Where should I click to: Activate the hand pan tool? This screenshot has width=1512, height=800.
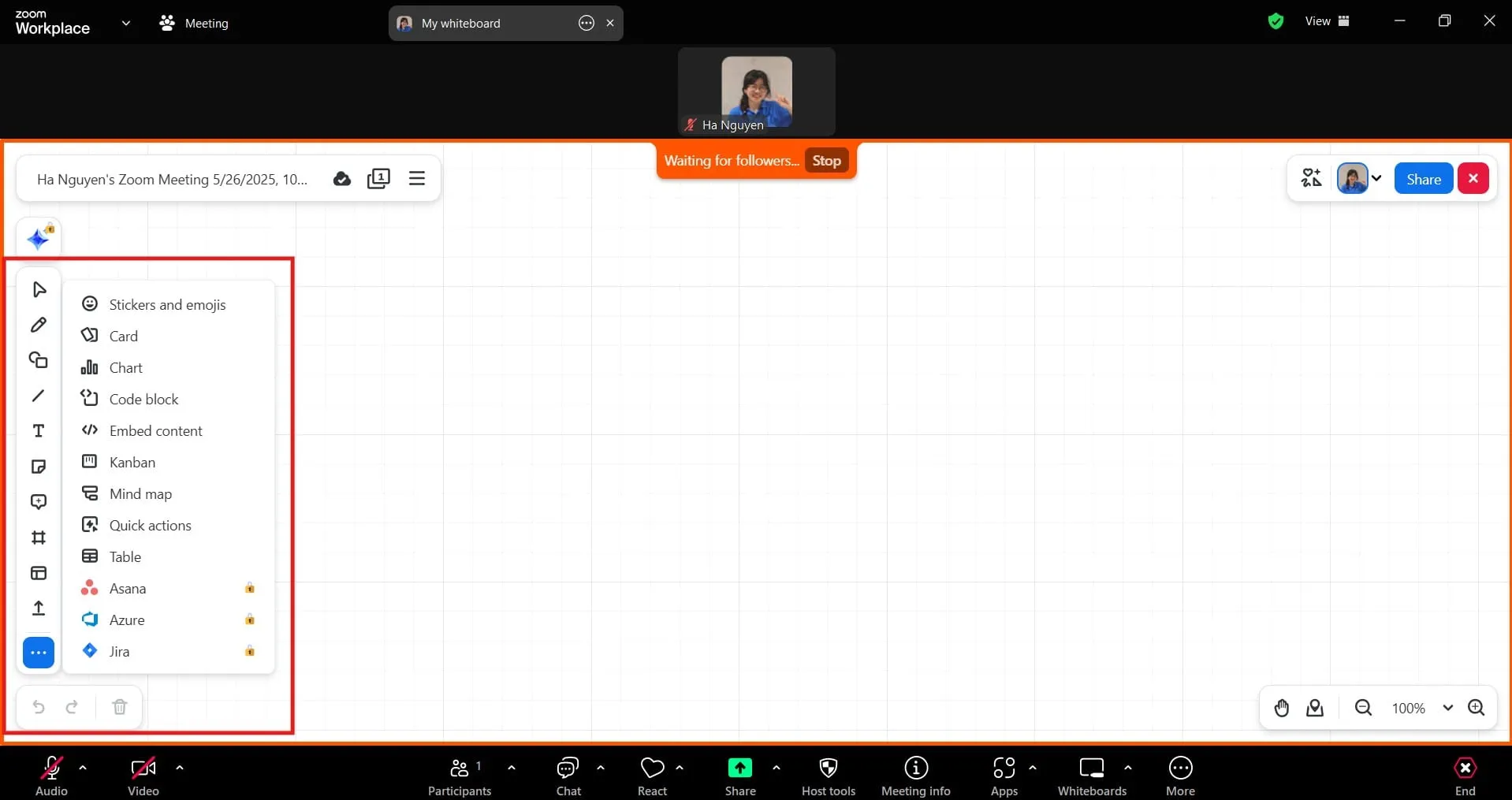point(1281,708)
